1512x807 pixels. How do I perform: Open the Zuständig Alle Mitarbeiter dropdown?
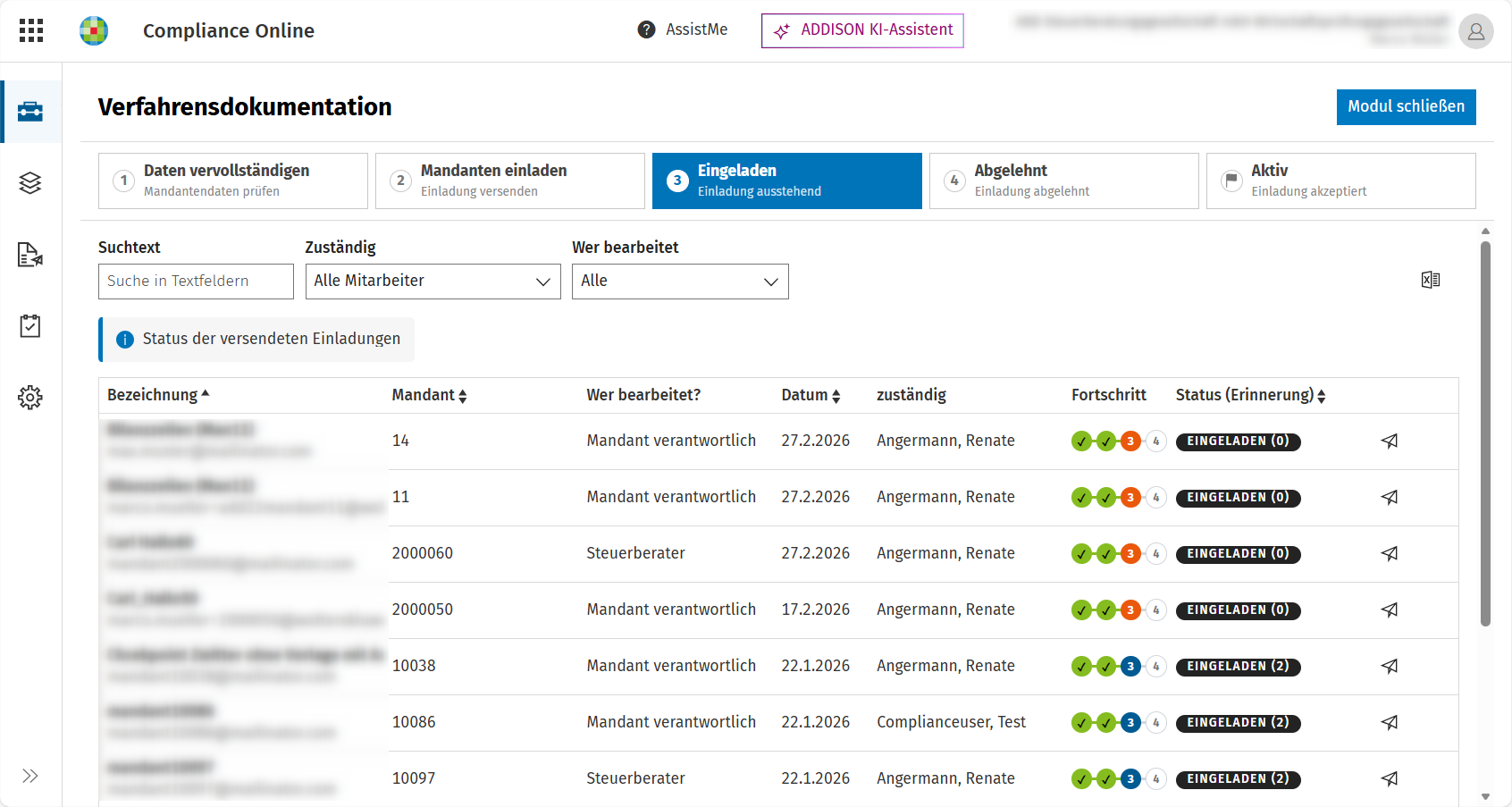click(x=433, y=282)
